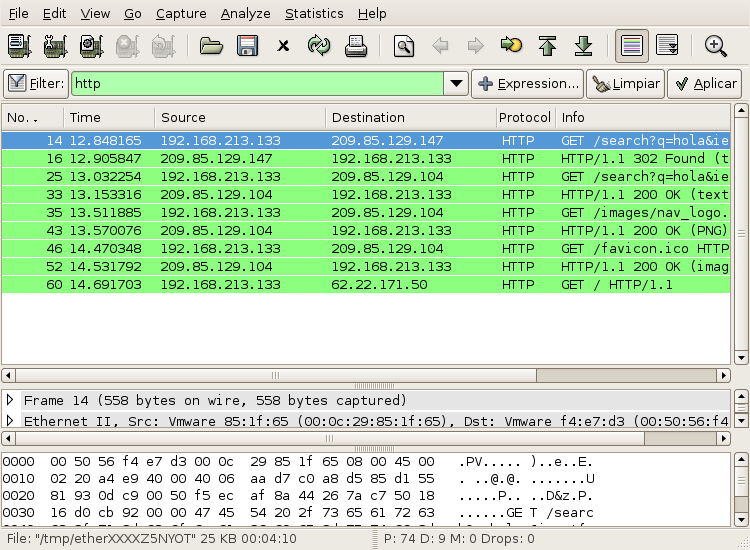
Task: Click packet details horizontal scrollbar thumb
Action: coord(330,438)
